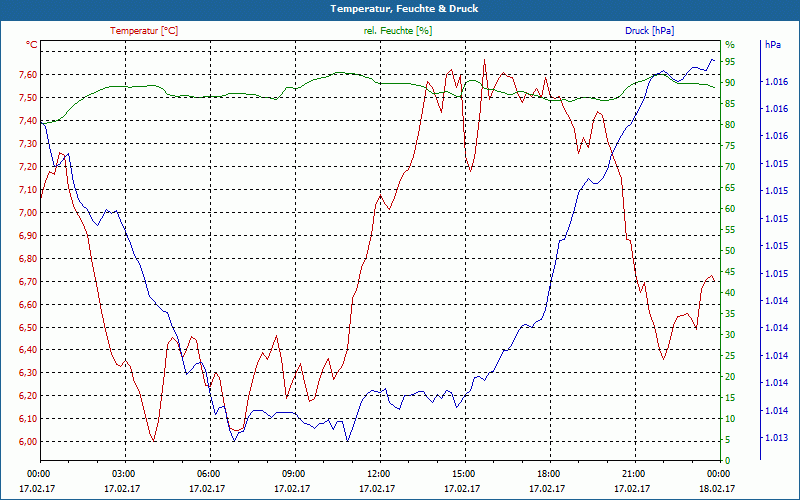Click the '10' humidity axis value
The width and height of the screenshot is (800, 500).
click(730, 419)
